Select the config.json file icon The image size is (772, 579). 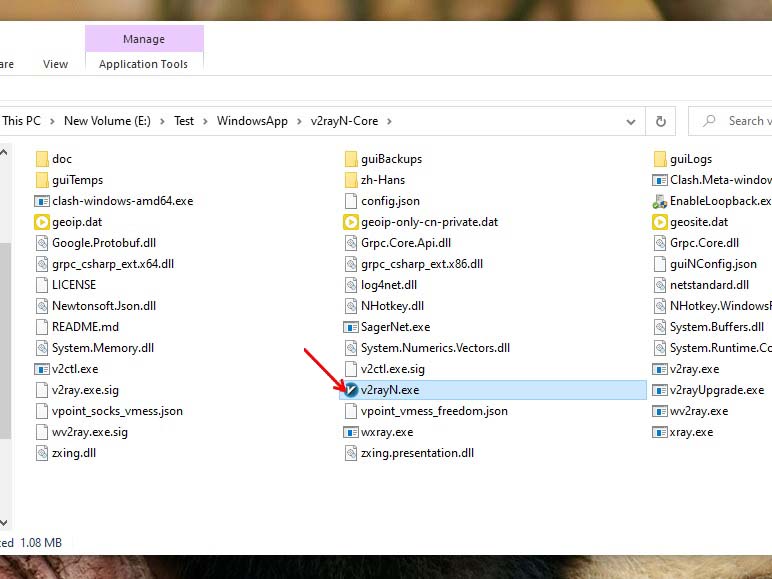(351, 201)
